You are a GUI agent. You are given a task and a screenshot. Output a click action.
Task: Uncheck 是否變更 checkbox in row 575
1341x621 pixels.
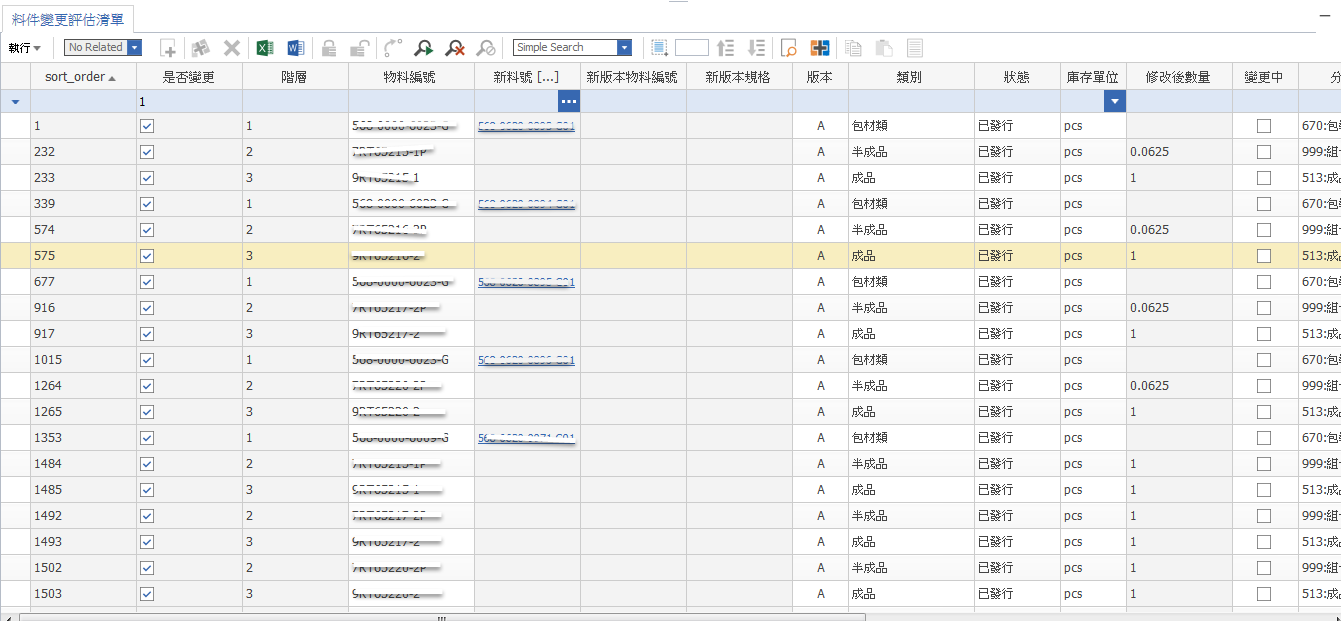tap(147, 256)
